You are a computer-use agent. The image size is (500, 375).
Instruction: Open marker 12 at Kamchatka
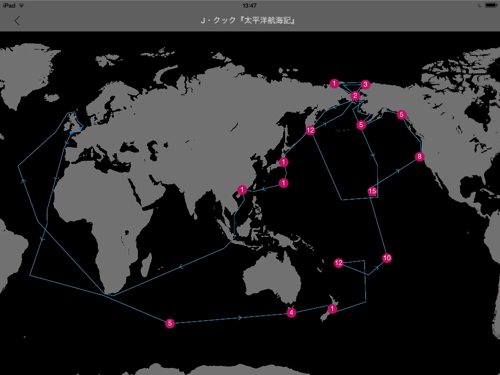pos(310,130)
